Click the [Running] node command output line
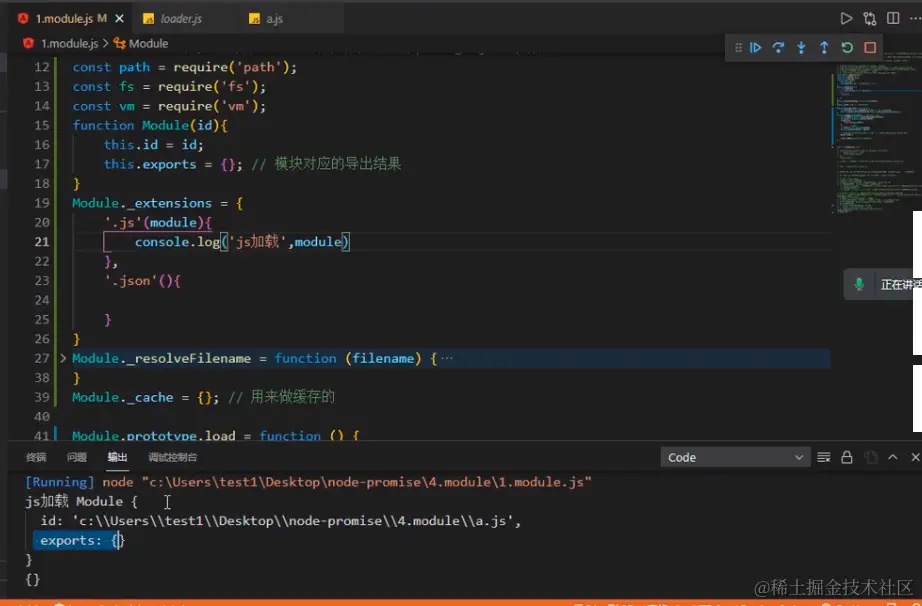Image resolution: width=922 pixels, height=606 pixels. [308, 482]
